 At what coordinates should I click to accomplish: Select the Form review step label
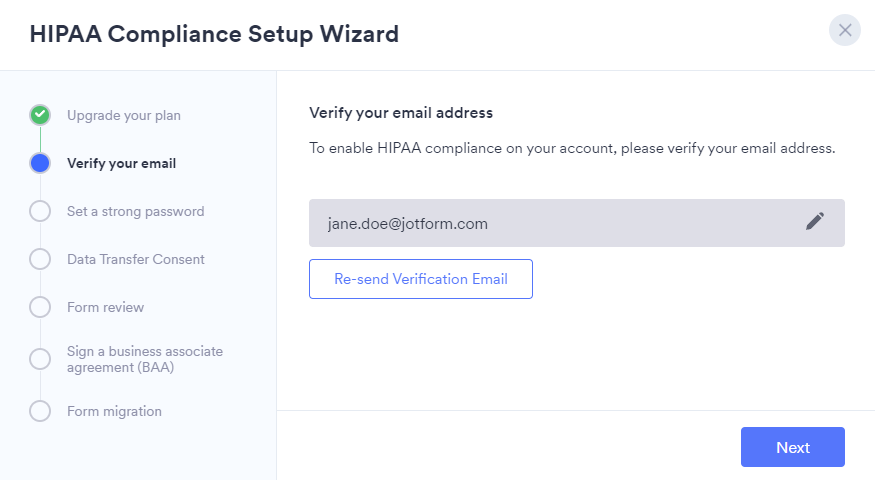tap(105, 307)
